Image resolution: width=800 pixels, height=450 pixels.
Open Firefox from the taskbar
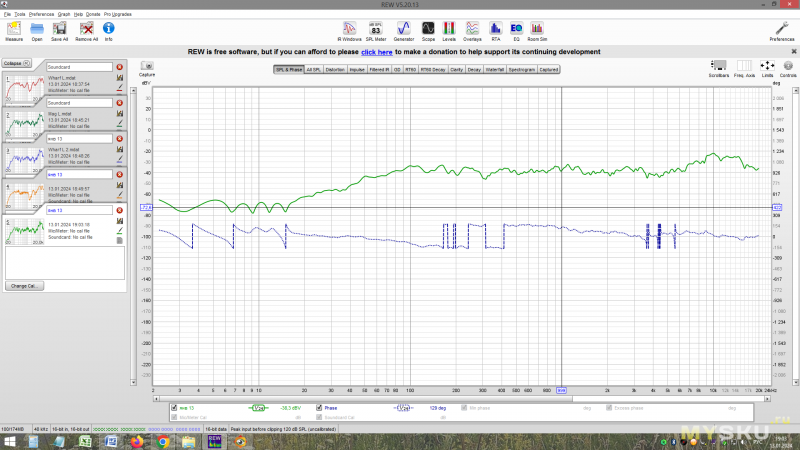tap(137, 441)
